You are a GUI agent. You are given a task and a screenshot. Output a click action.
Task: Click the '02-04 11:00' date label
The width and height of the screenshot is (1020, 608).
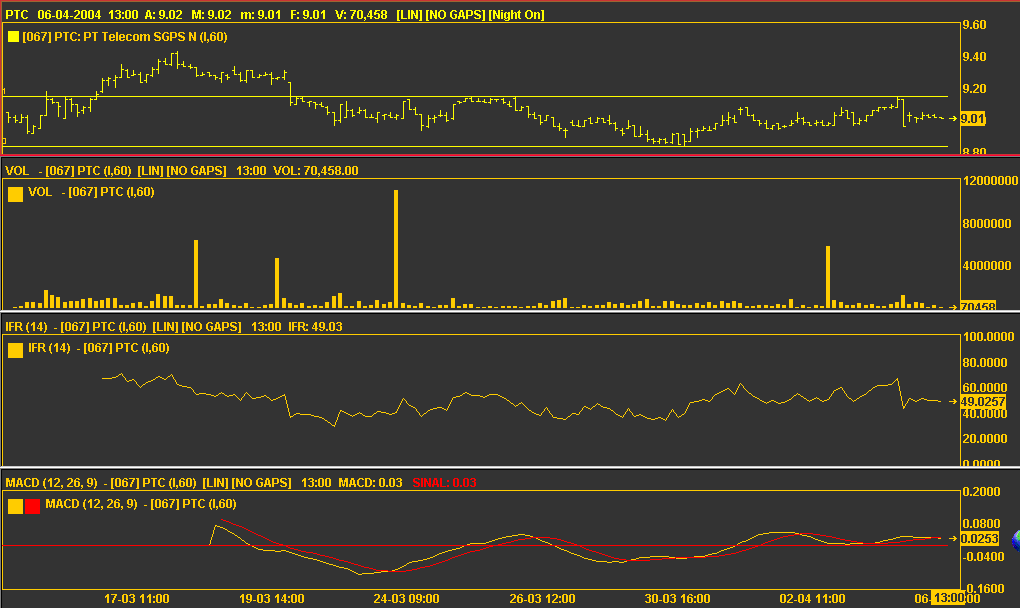click(812, 599)
